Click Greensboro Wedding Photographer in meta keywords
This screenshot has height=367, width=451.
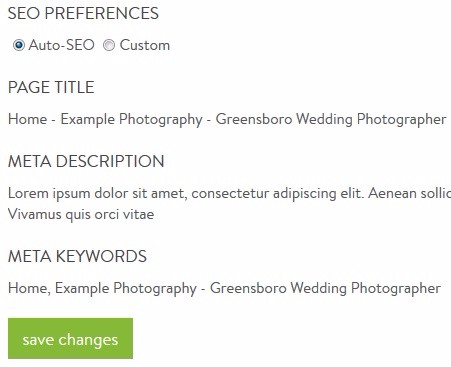[325, 289]
